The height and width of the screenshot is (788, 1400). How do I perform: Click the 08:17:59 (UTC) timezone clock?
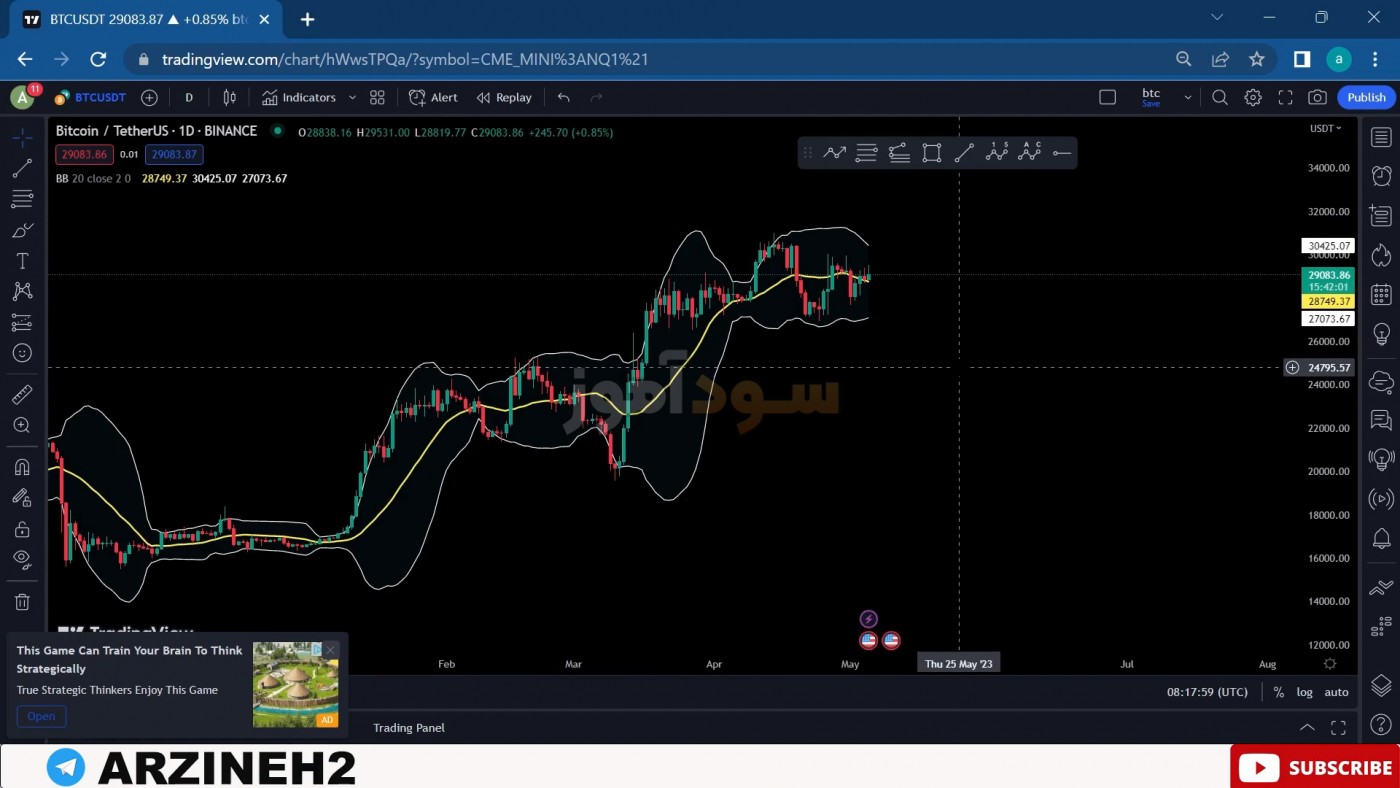1207,692
